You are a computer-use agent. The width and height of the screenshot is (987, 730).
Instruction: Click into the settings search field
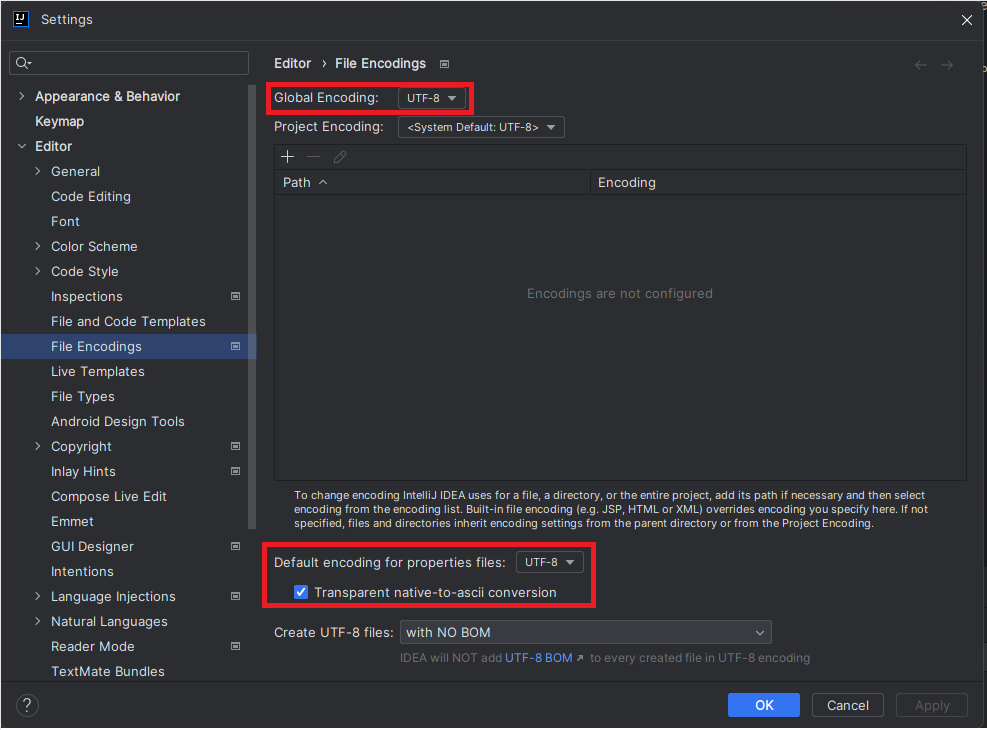pyautogui.click(x=129, y=63)
